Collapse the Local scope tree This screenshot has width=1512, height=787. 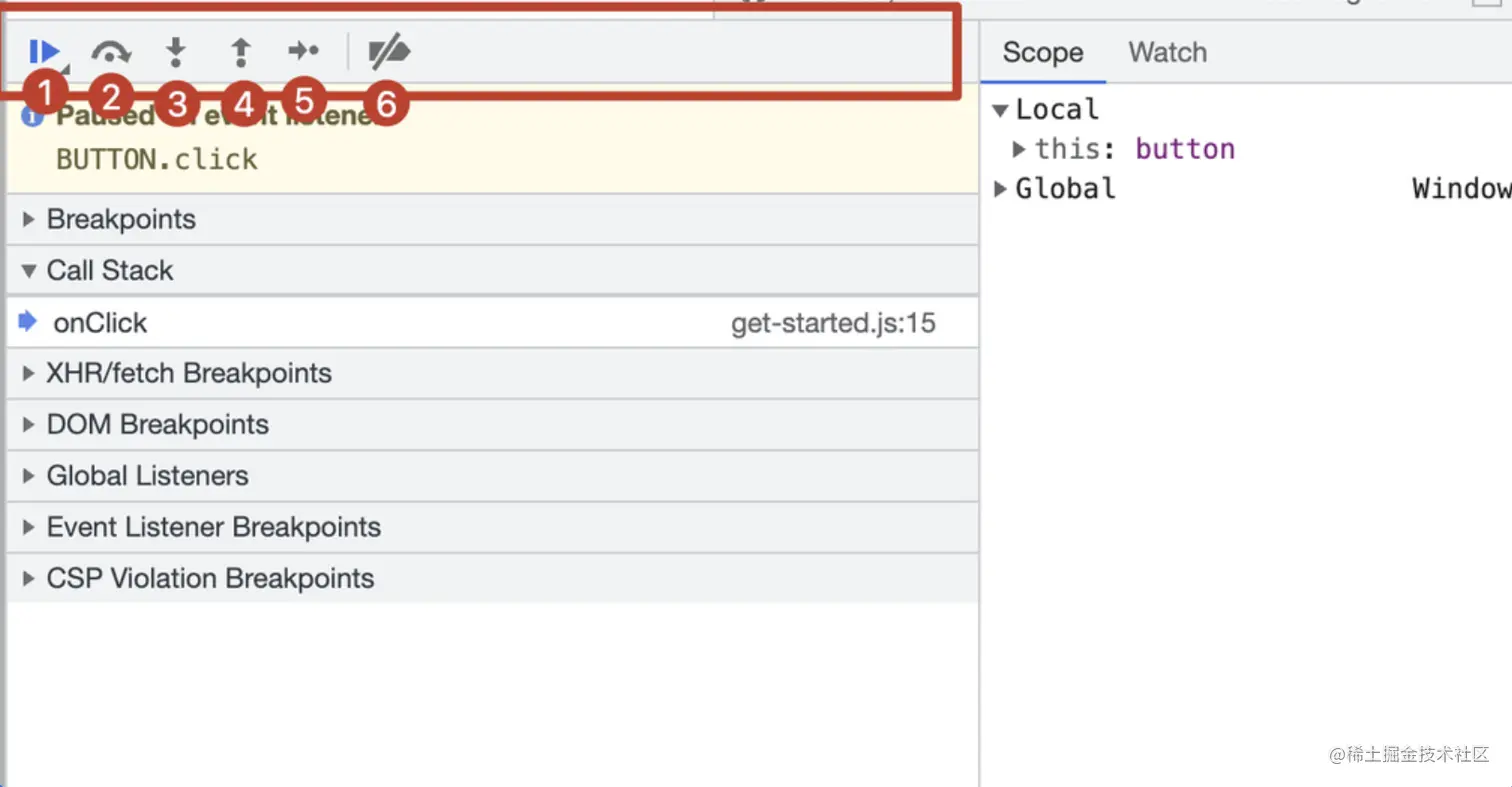tap(1000, 110)
